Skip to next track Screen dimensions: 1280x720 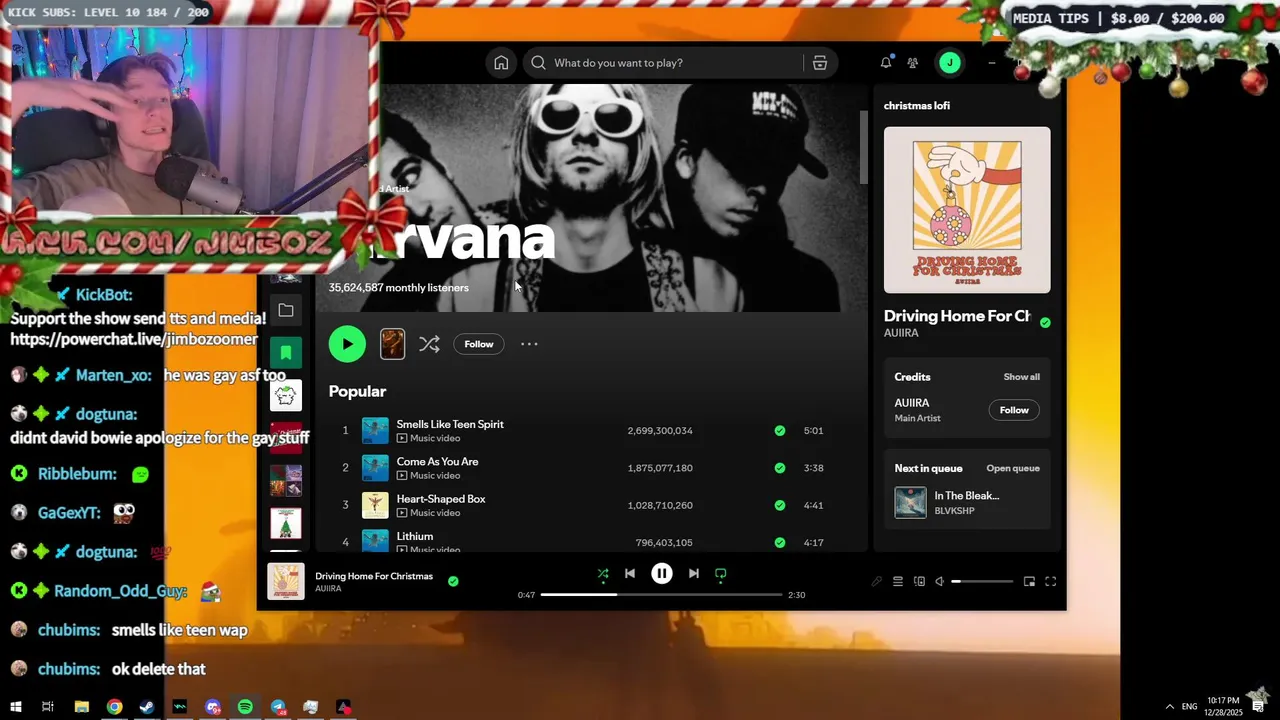694,574
